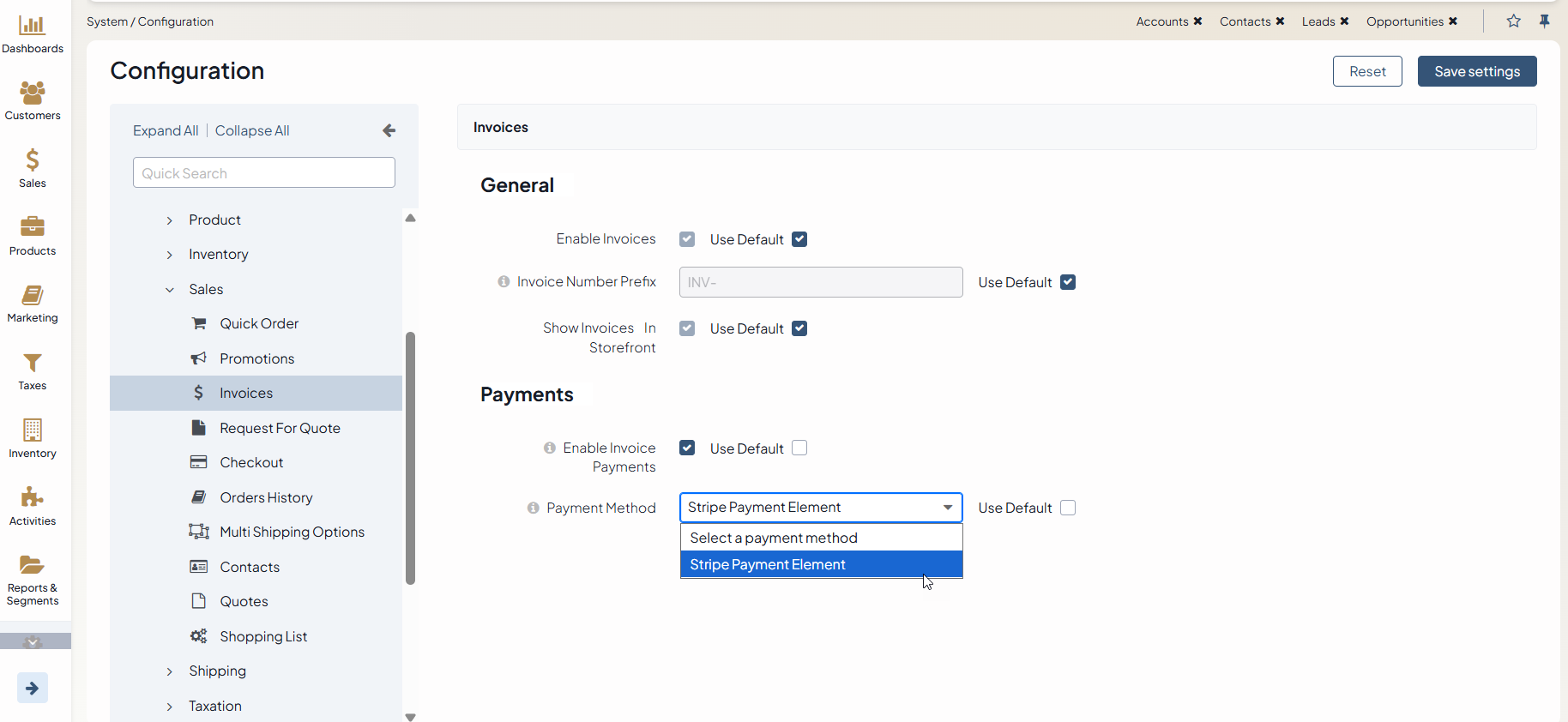Image resolution: width=1568 pixels, height=722 pixels.
Task: Uncheck Use Default for Invoice Number Prefix
Action: 1068,282
